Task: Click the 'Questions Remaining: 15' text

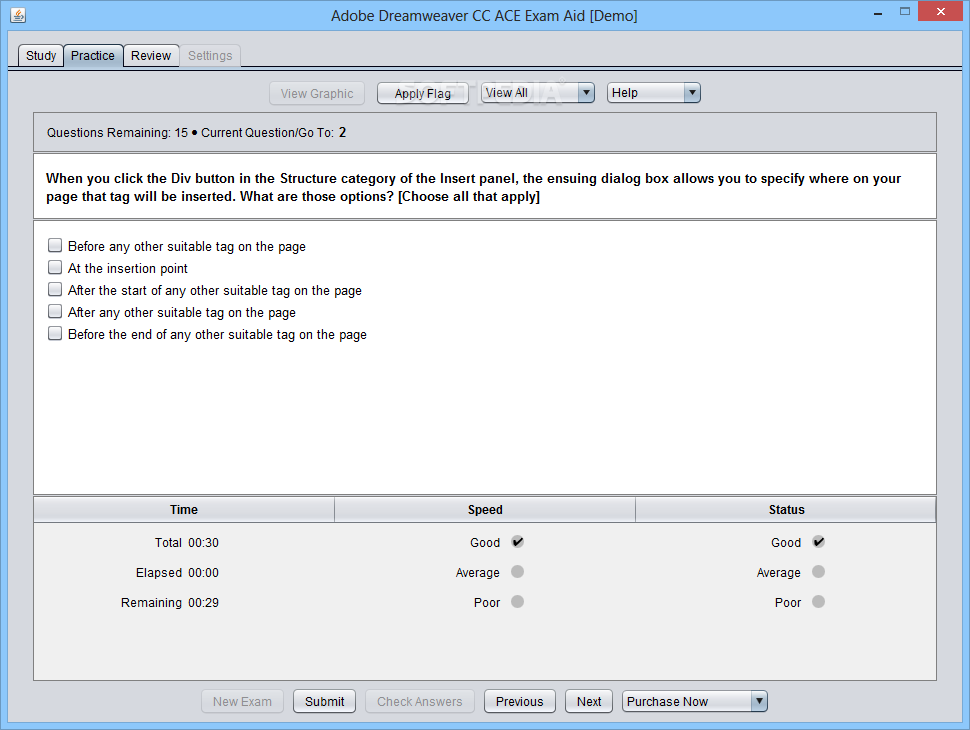Action: [x=118, y=132]
